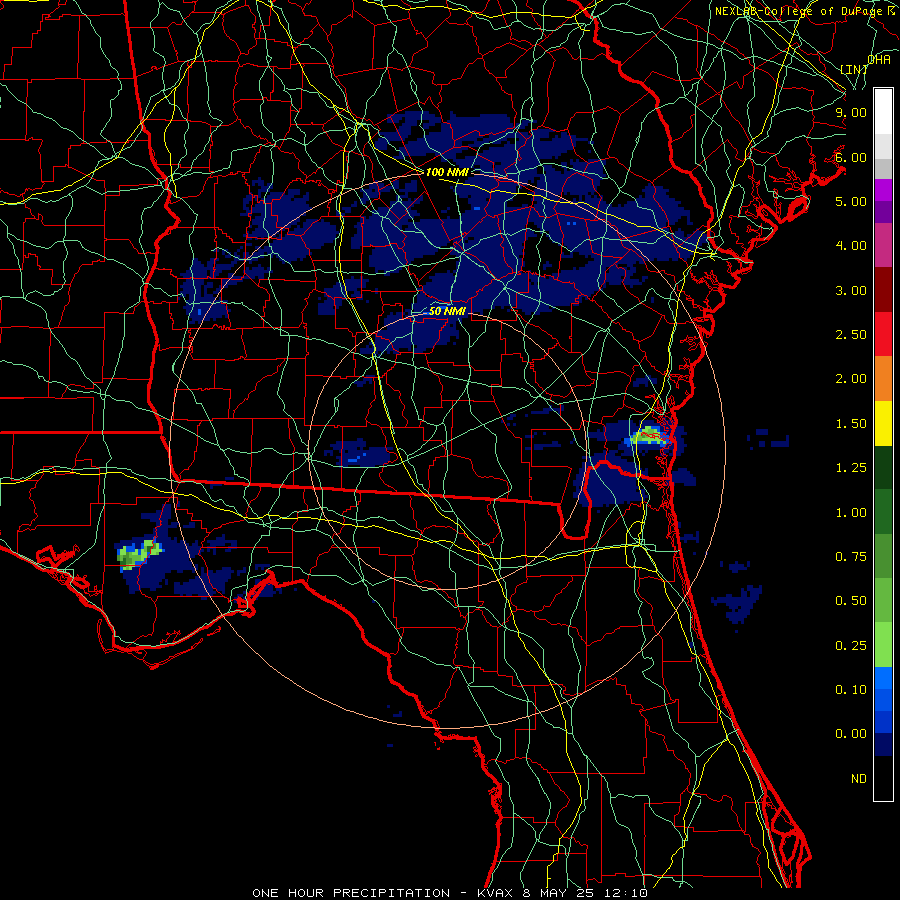
Task: Click the 5.00 legend value
Action: tap(851, 201)
